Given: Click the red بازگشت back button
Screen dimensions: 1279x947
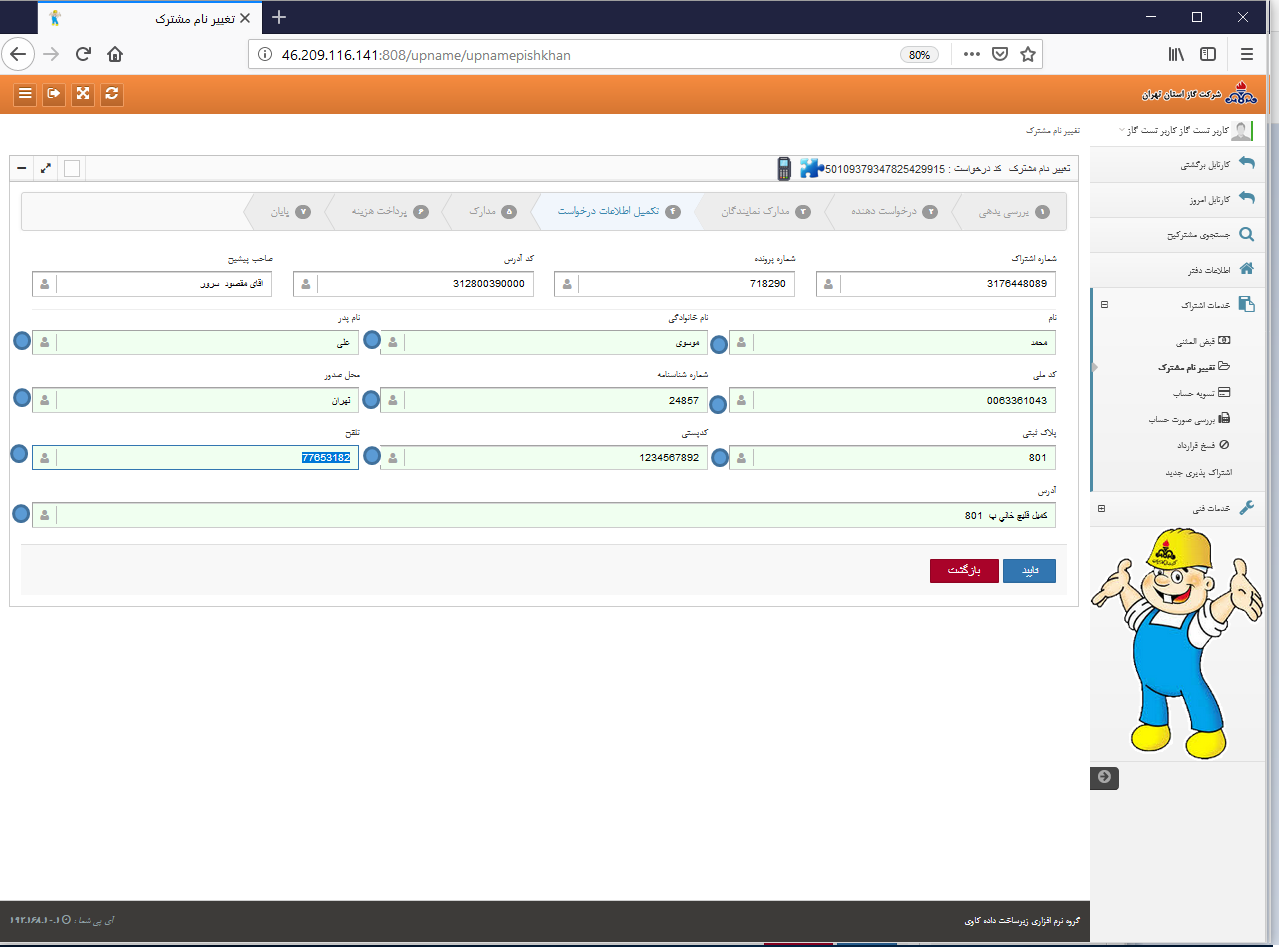Looking at the screenshot, I should pos(964,570).
